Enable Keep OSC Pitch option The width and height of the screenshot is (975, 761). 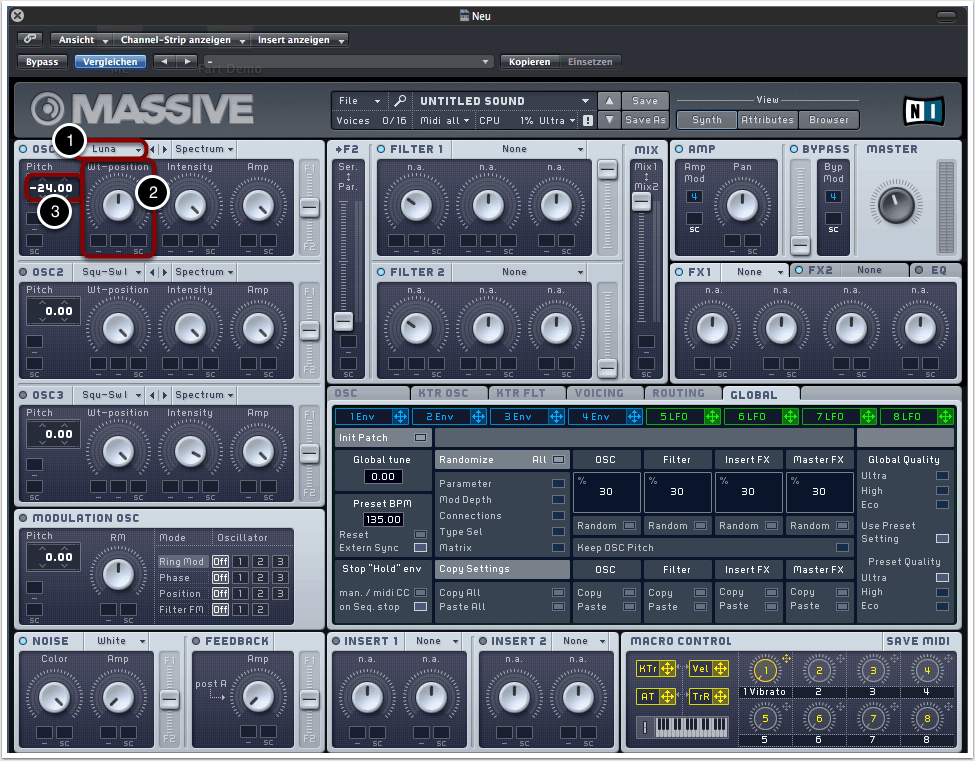tap(842, 548)
